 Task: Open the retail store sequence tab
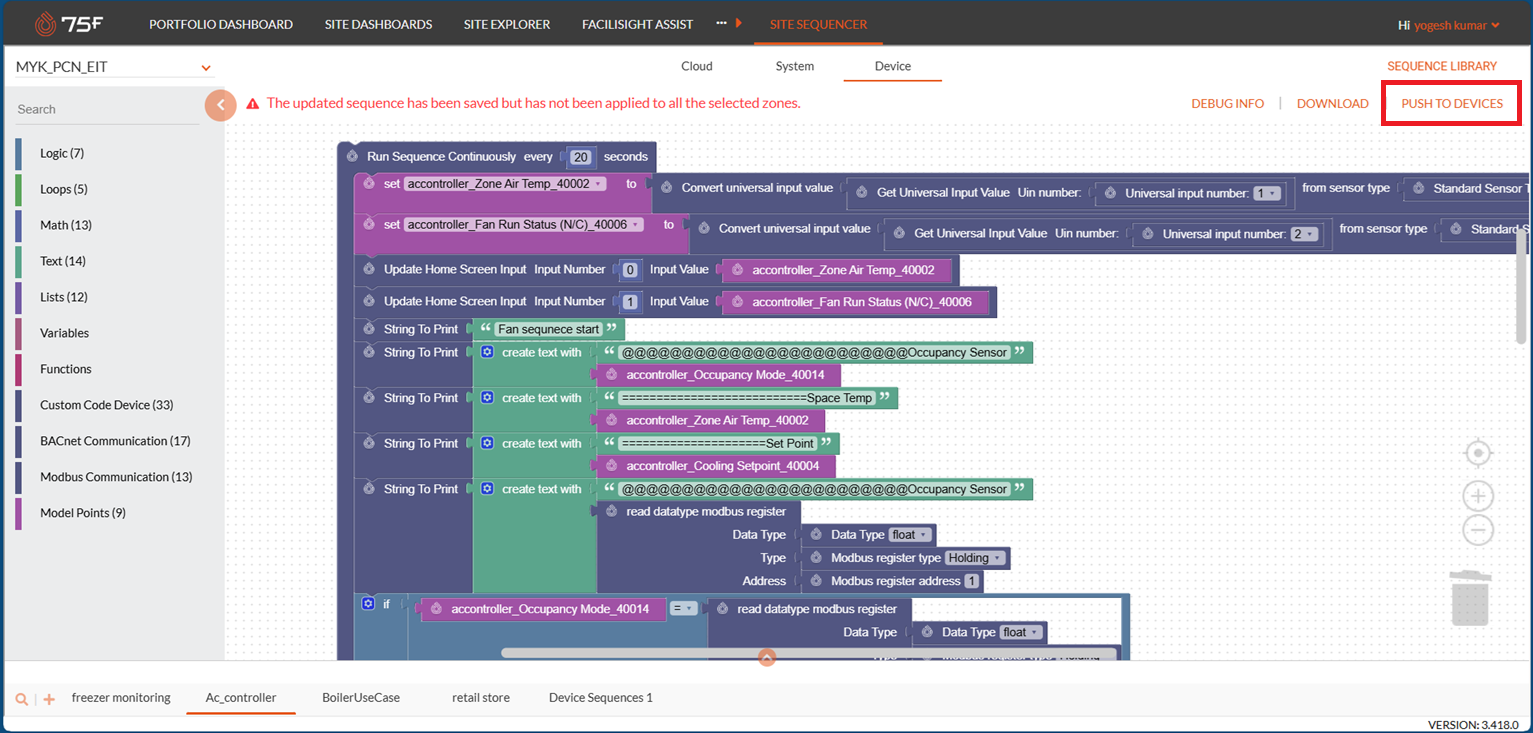pyautogui.click(x=481, y=698)
